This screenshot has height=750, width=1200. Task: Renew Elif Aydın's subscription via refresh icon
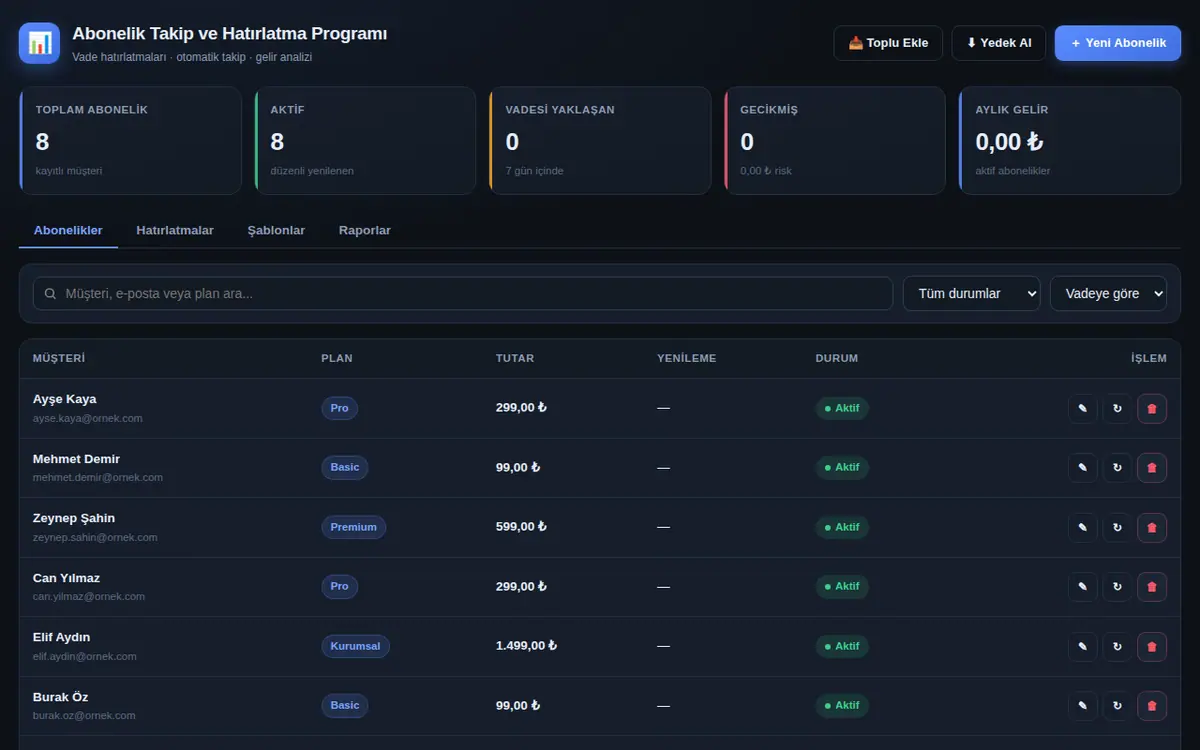point(1117,646)
